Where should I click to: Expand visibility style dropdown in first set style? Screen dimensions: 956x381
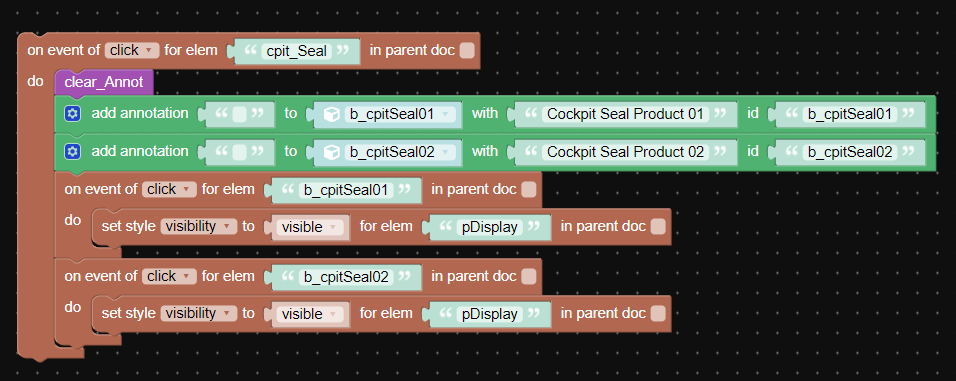199,227
